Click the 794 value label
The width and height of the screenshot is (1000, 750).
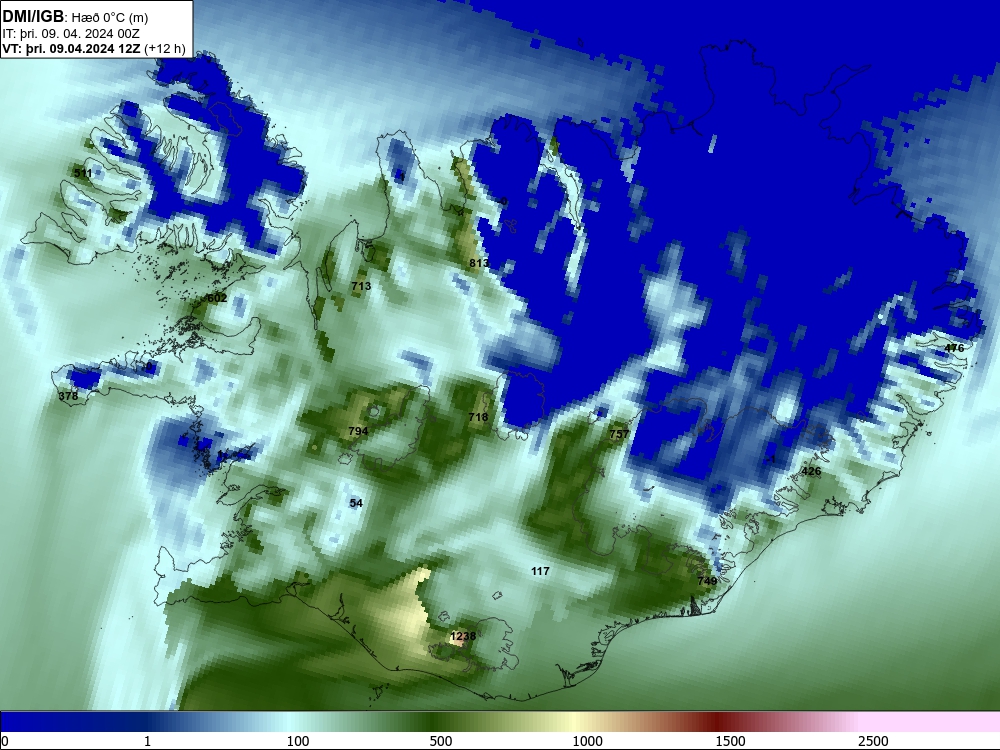[358, 431]
